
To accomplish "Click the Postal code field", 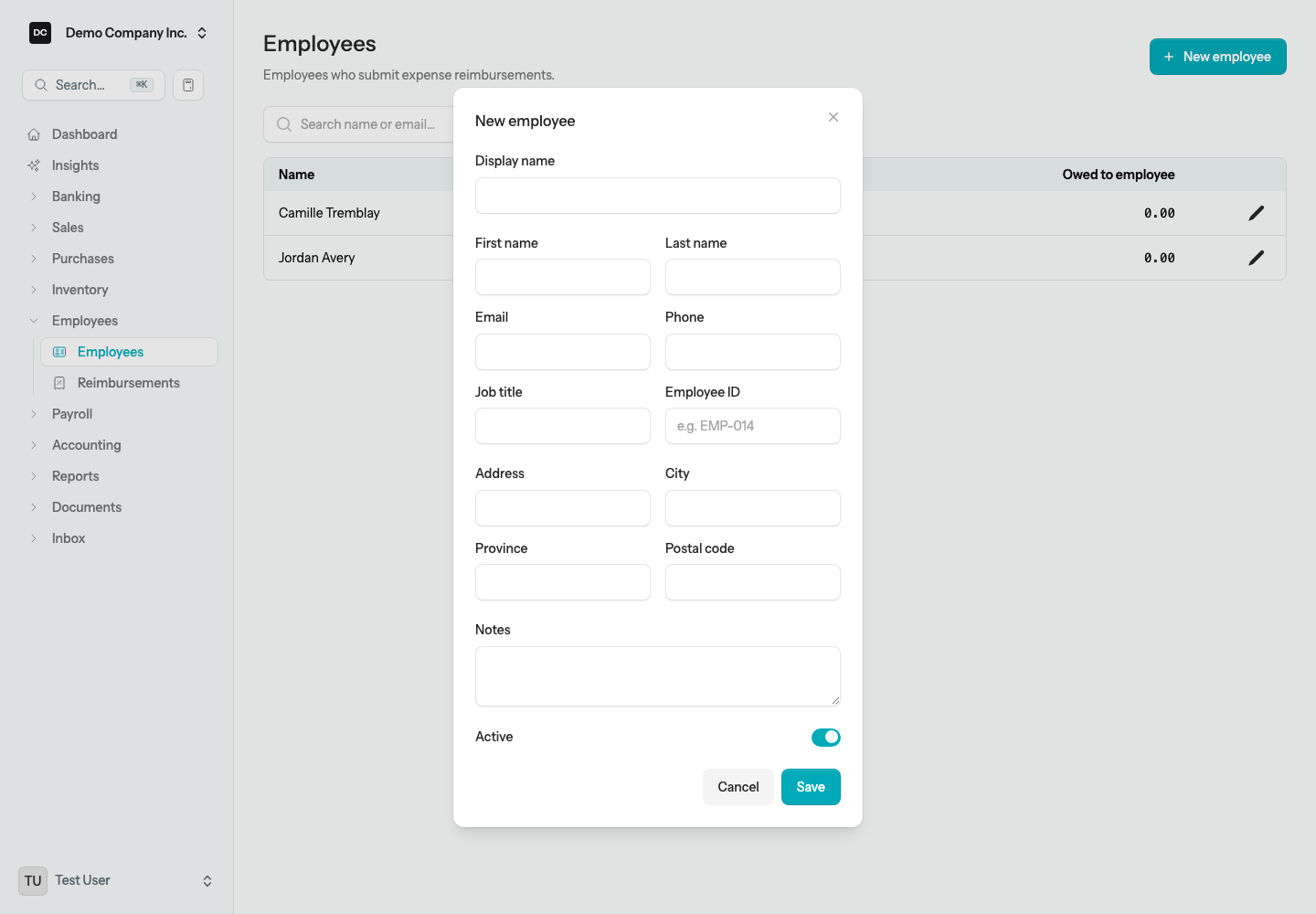I will 753,582.
